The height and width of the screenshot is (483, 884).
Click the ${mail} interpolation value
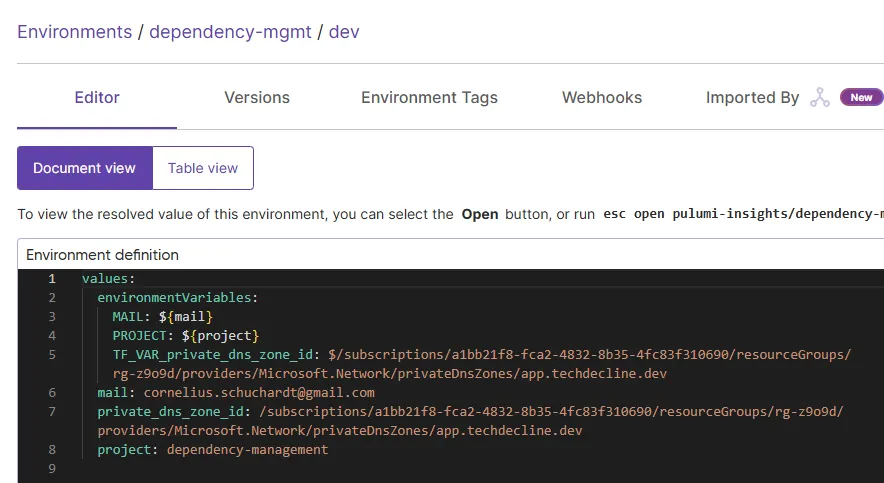[185, 316]
